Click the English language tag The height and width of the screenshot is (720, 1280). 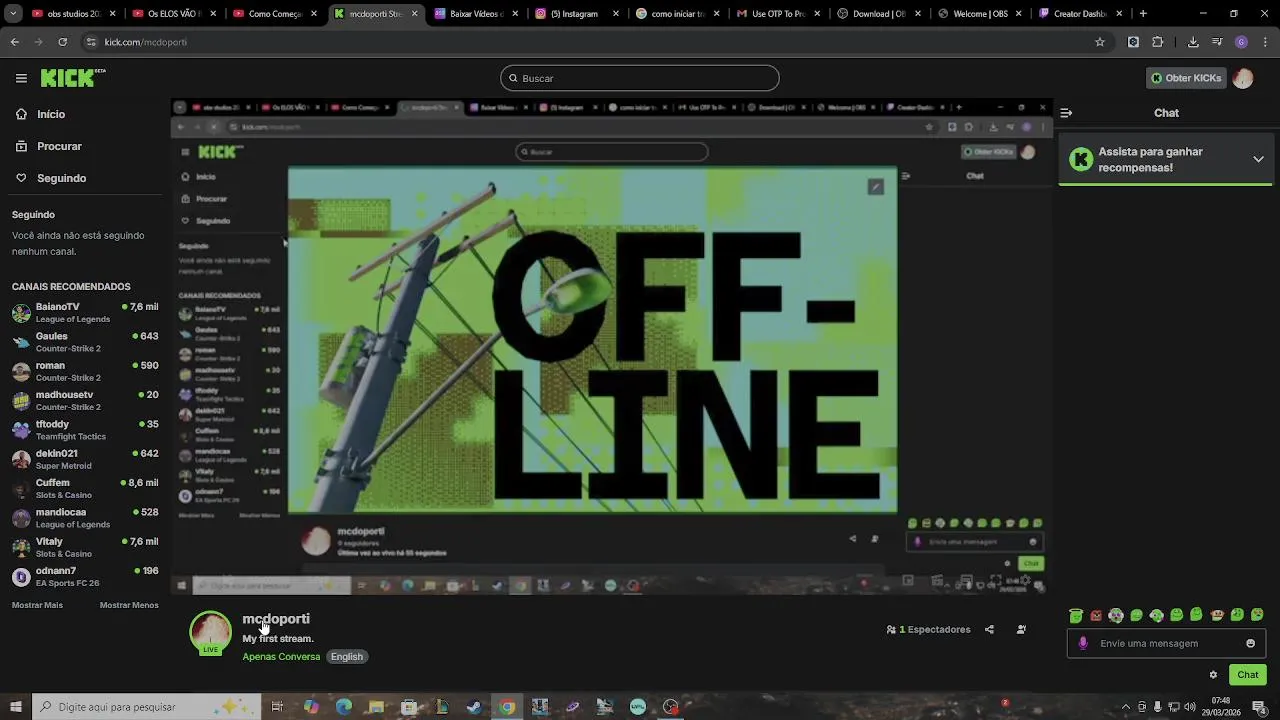tap(347, 657)
